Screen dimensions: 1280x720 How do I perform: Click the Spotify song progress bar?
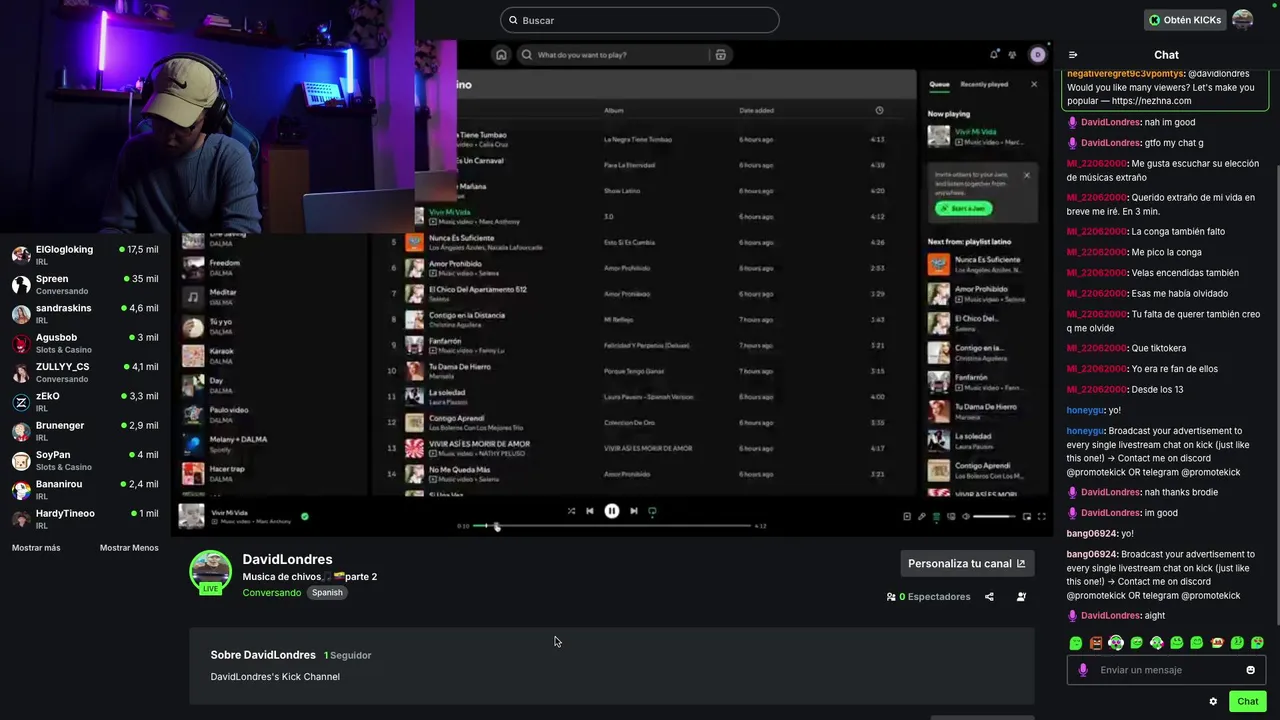pos(612,526)
